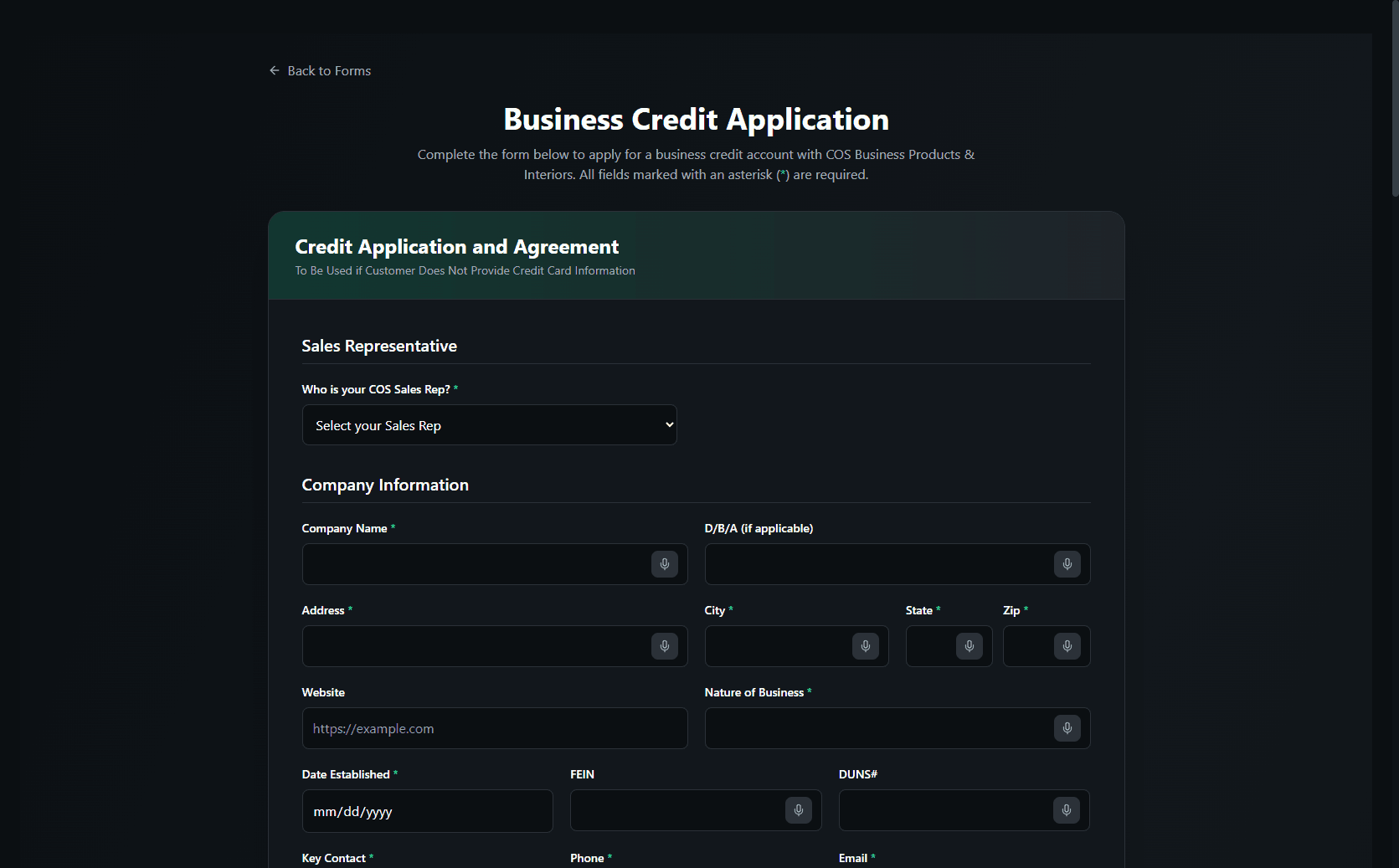Click the City field microphone icon
This screenshot has width=1399, height=868.
pyautogui.click(x=865, y=646)
